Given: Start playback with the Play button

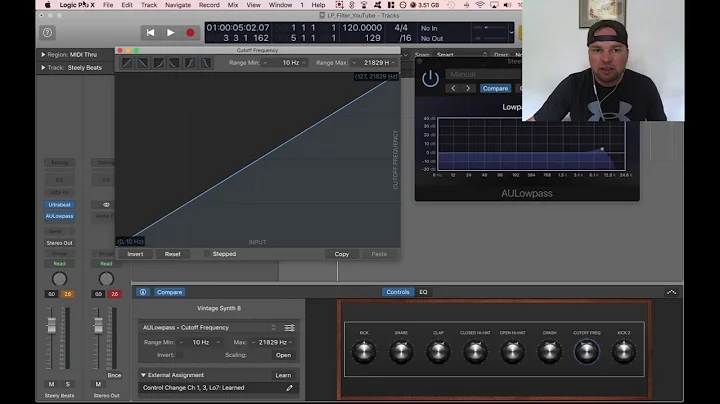Looking at the screenshot, I should tap(170, 33).
